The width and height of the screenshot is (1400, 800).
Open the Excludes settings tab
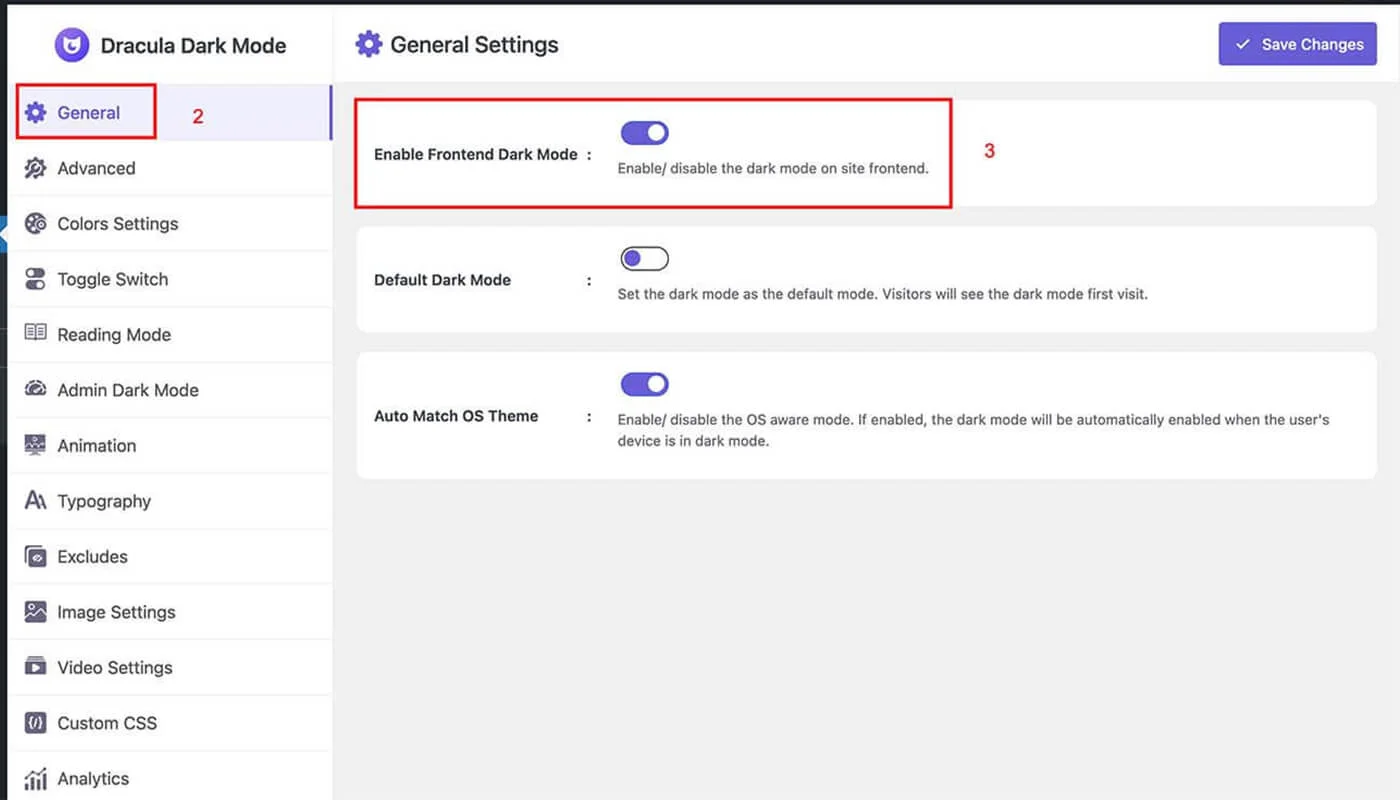coord(92,557)
